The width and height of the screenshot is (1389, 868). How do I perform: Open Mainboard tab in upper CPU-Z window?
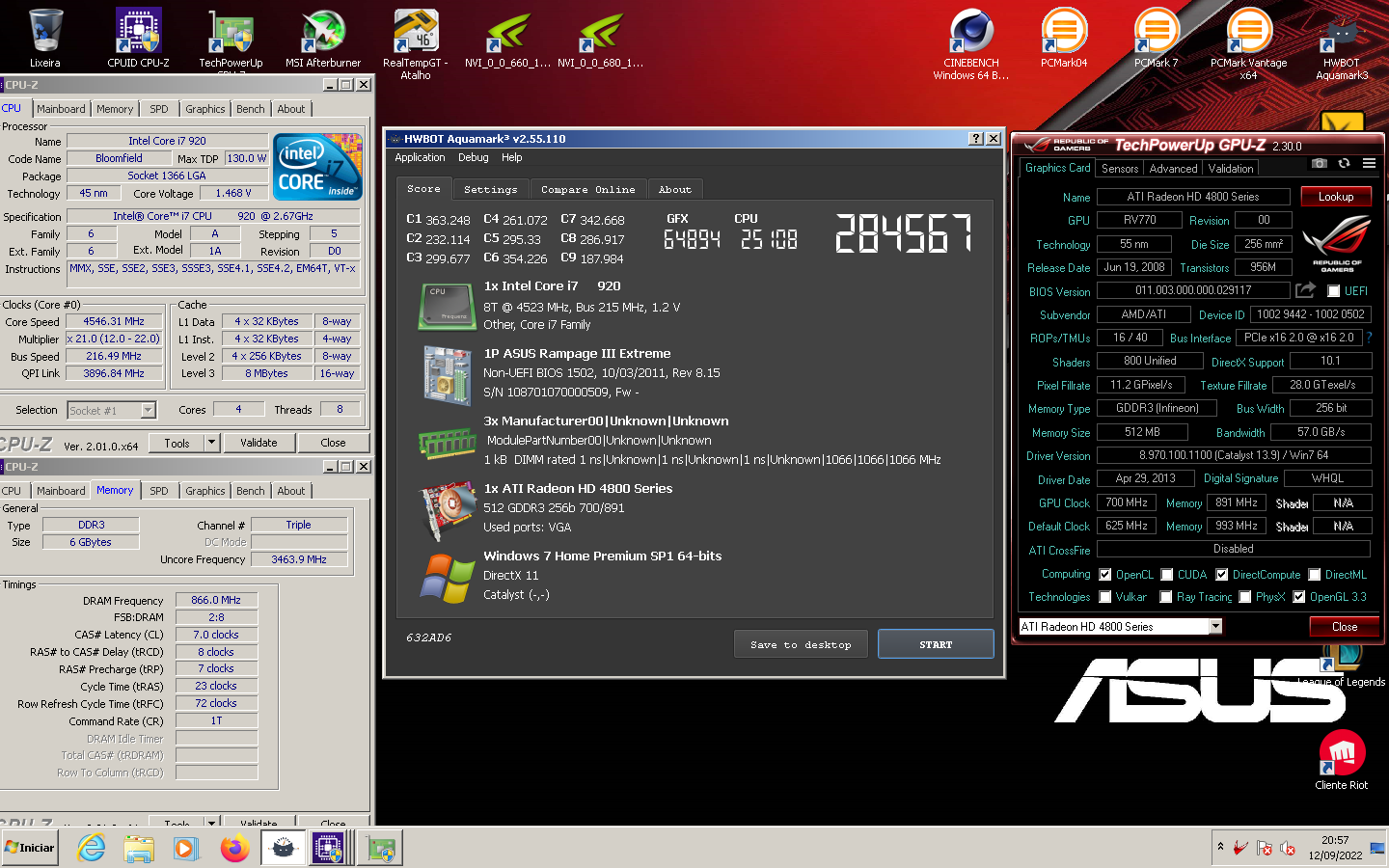[x=61, y=109]
